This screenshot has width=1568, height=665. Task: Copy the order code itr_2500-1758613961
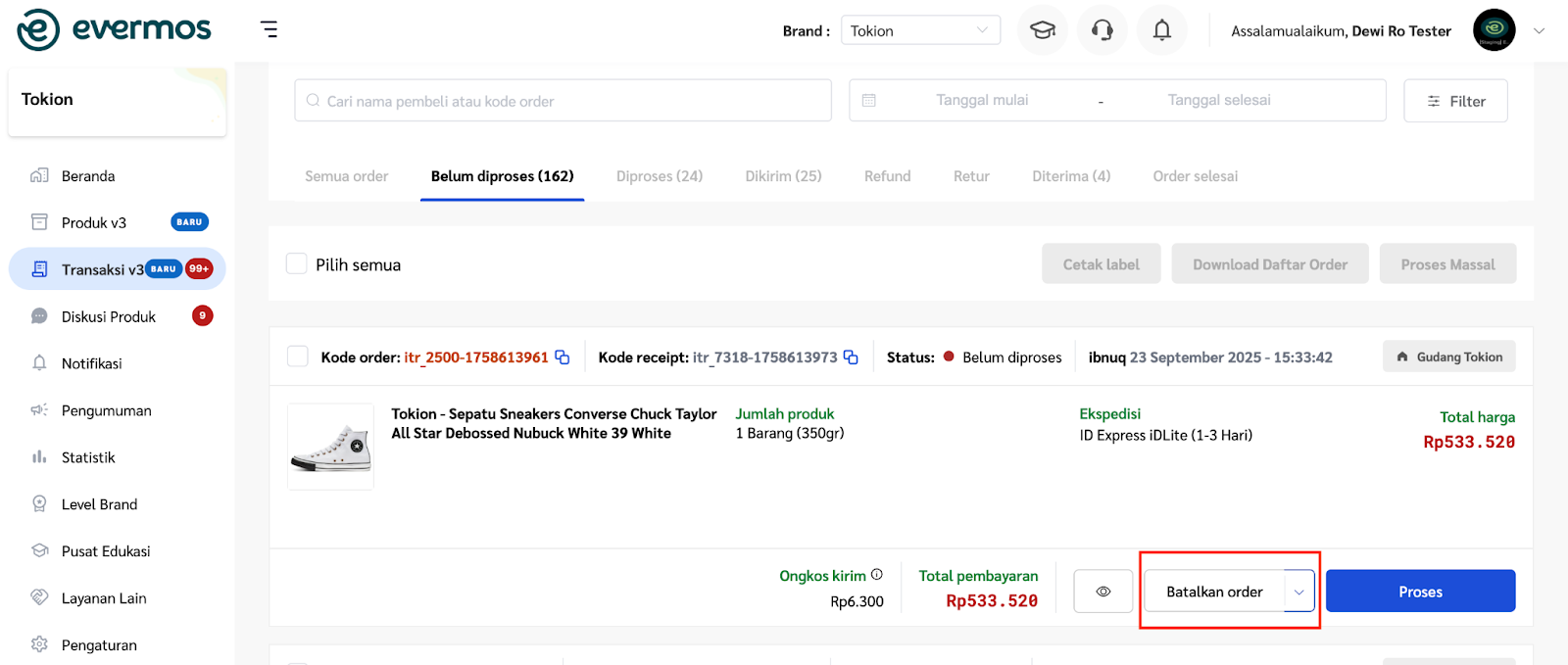[563, 357]
